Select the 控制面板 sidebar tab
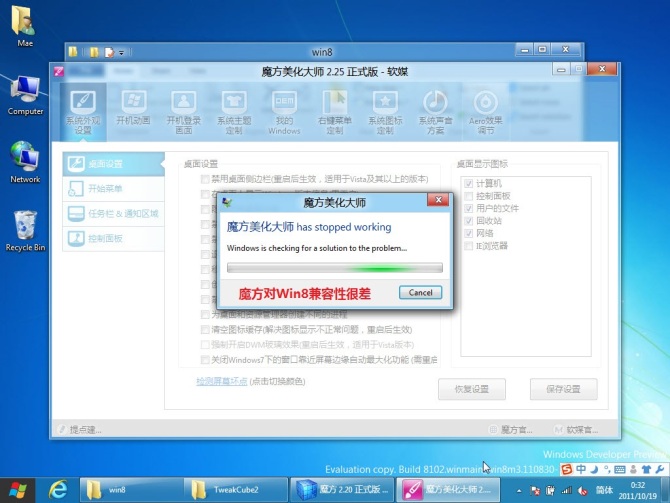This screenshot has width=670, height=503. (x=113, y=238)
